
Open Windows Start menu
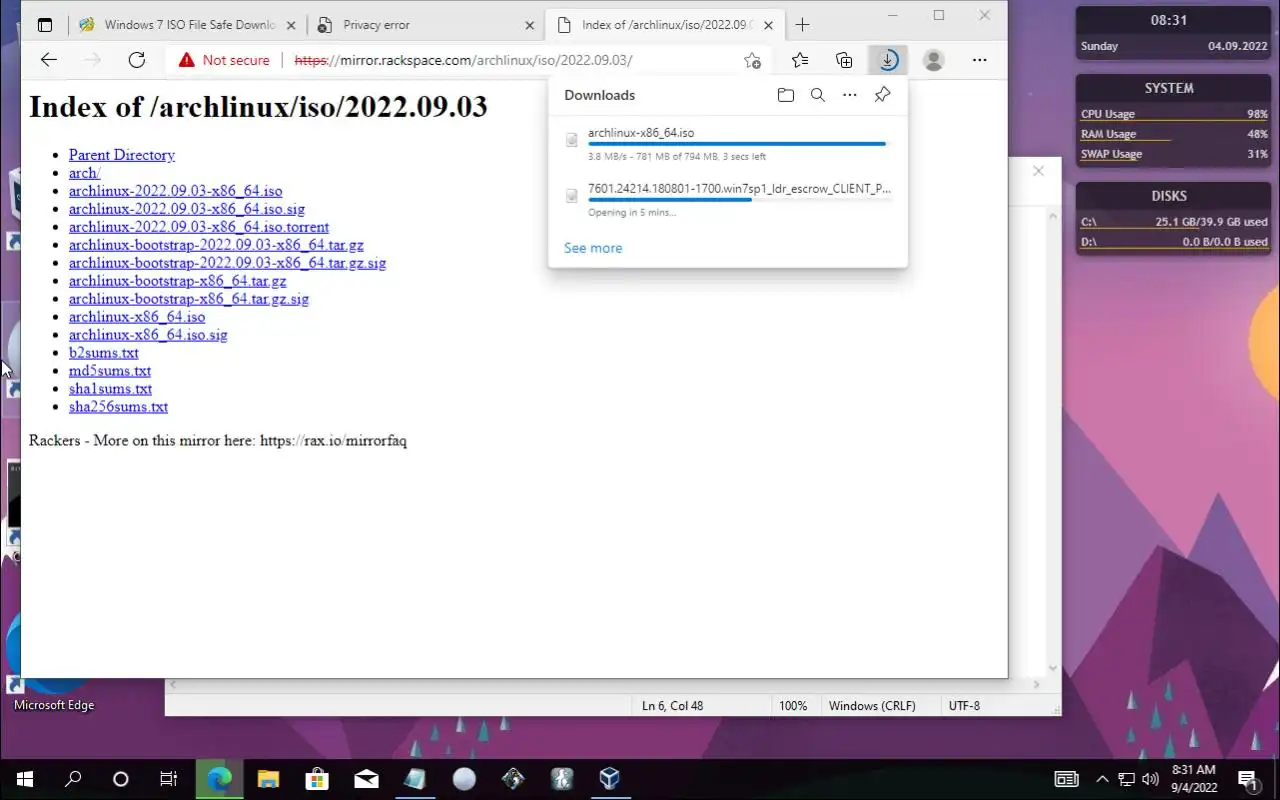coord(24,779)
